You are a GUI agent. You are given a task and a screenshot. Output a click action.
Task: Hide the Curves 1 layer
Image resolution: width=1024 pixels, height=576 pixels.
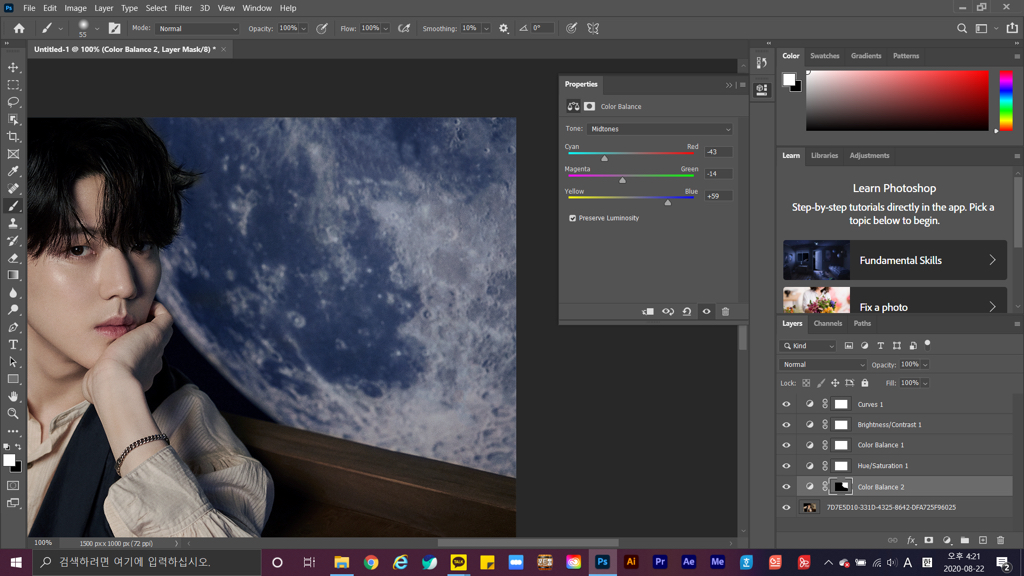[x=786, y=404]
